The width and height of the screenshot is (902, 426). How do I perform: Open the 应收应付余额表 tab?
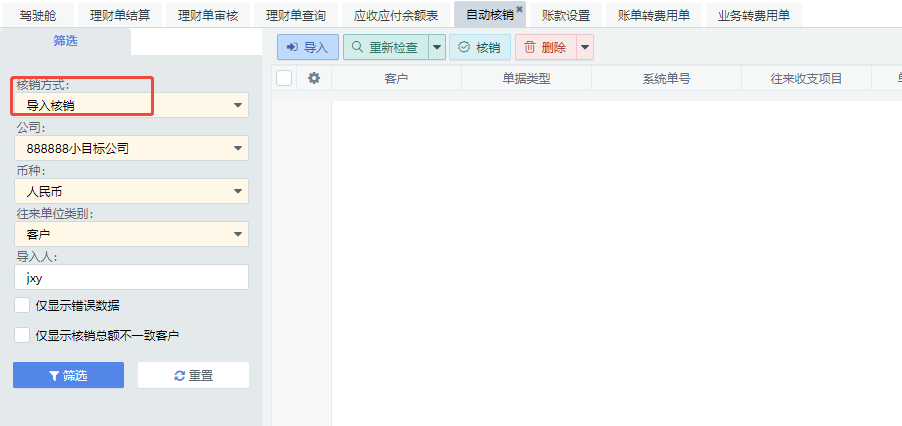[x=396, y=15]
